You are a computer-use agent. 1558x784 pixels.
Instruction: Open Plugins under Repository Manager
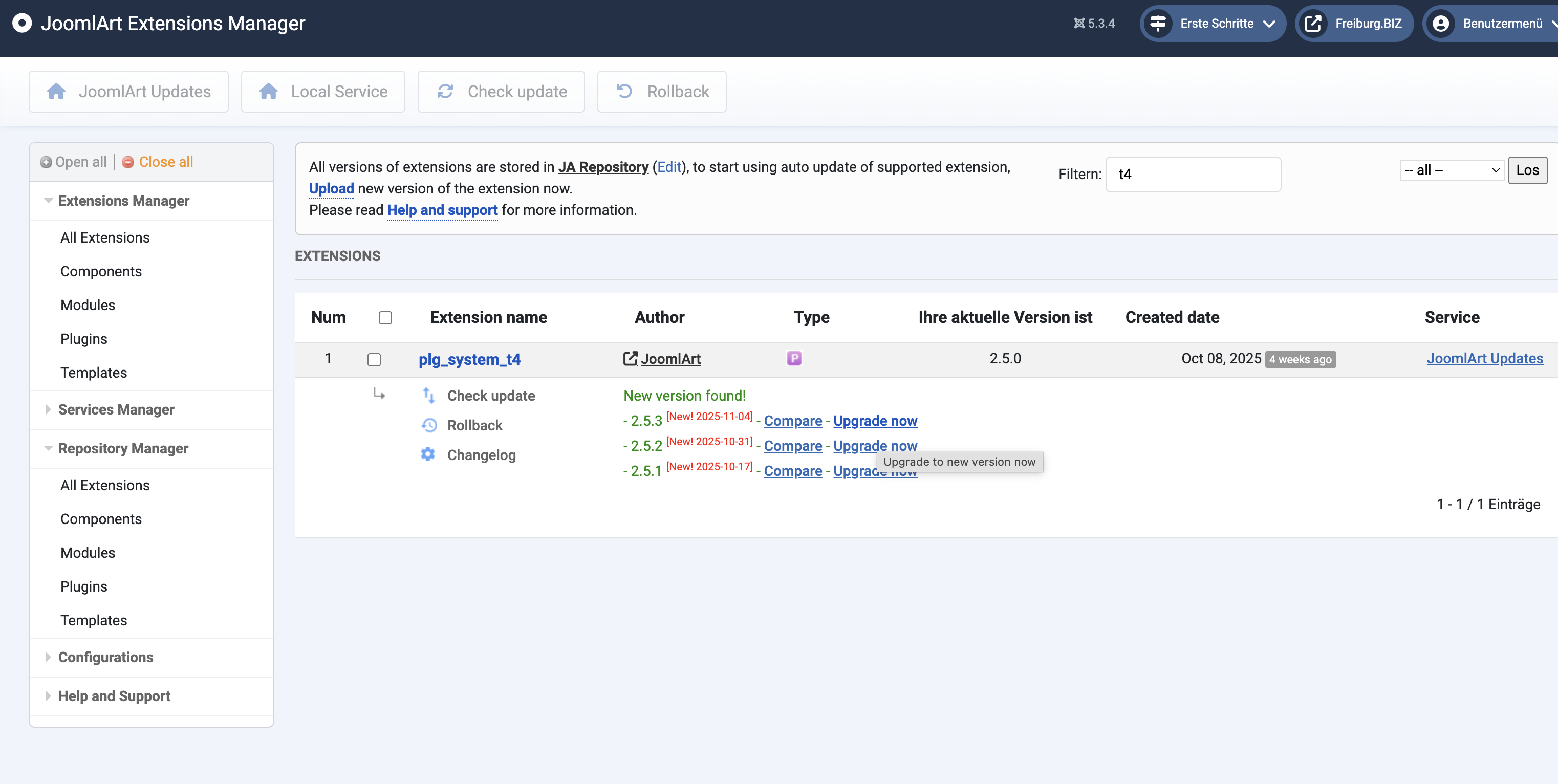[x=83, y=586]
